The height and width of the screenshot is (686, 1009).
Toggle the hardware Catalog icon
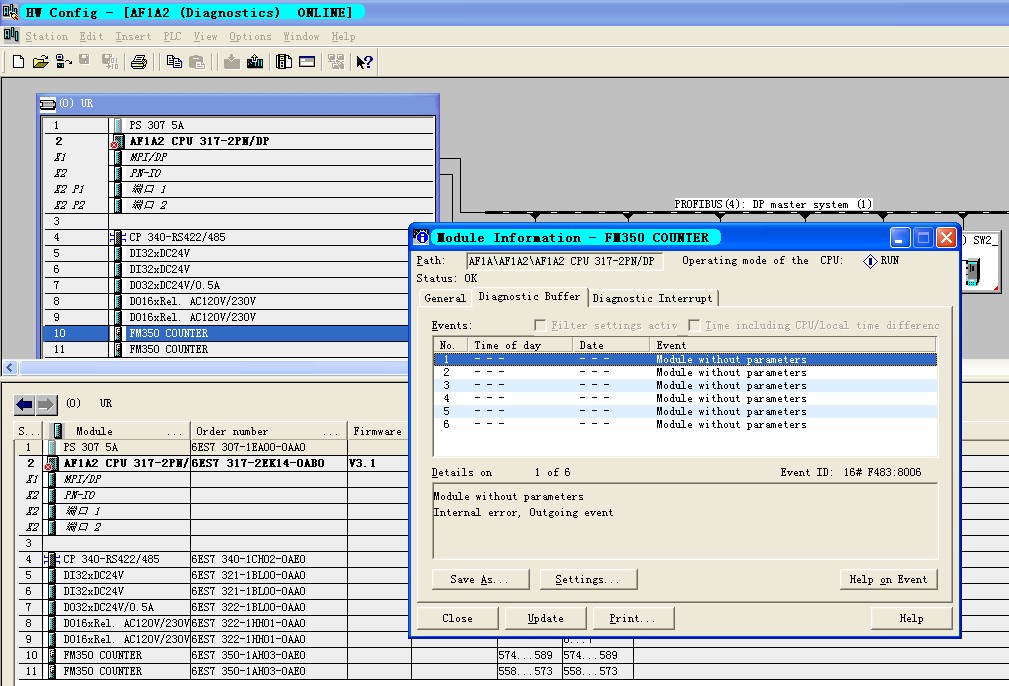click(x=284, y=62)
